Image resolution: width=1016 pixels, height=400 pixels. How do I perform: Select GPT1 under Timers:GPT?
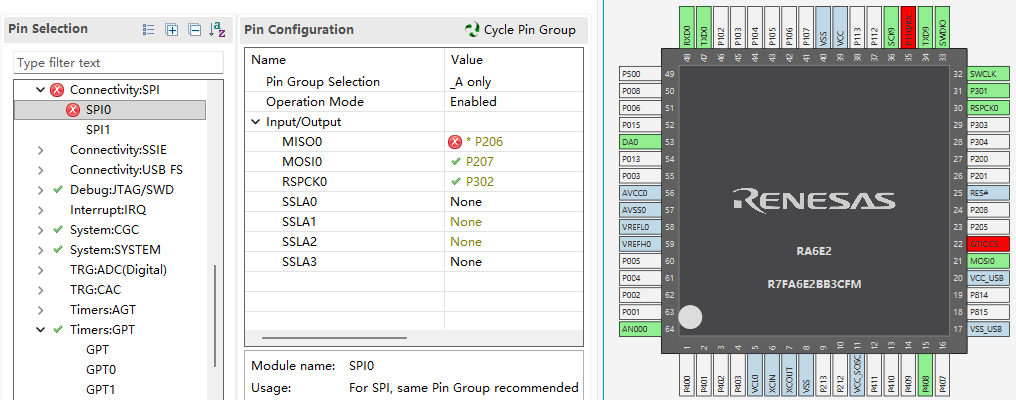(101, 390)
